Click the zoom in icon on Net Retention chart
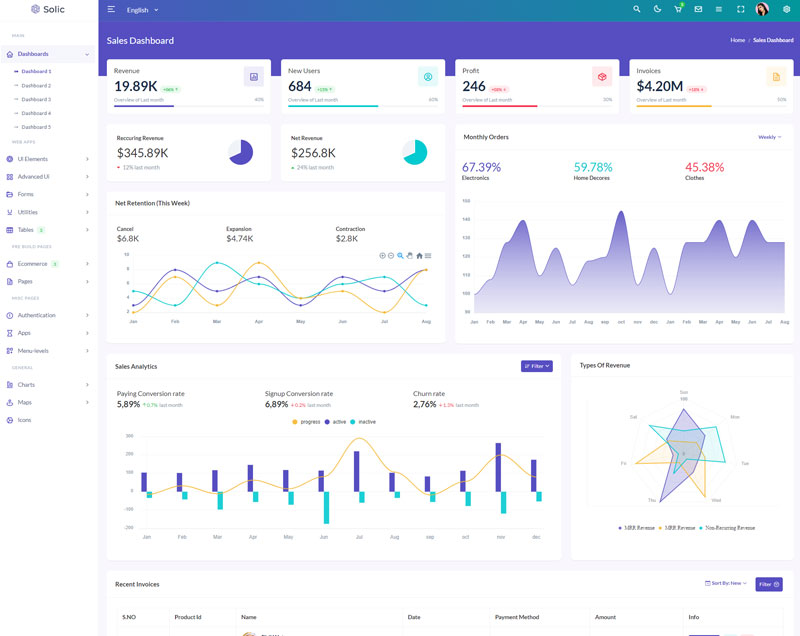This screenshot has height=636, width=800. (382, 256)
